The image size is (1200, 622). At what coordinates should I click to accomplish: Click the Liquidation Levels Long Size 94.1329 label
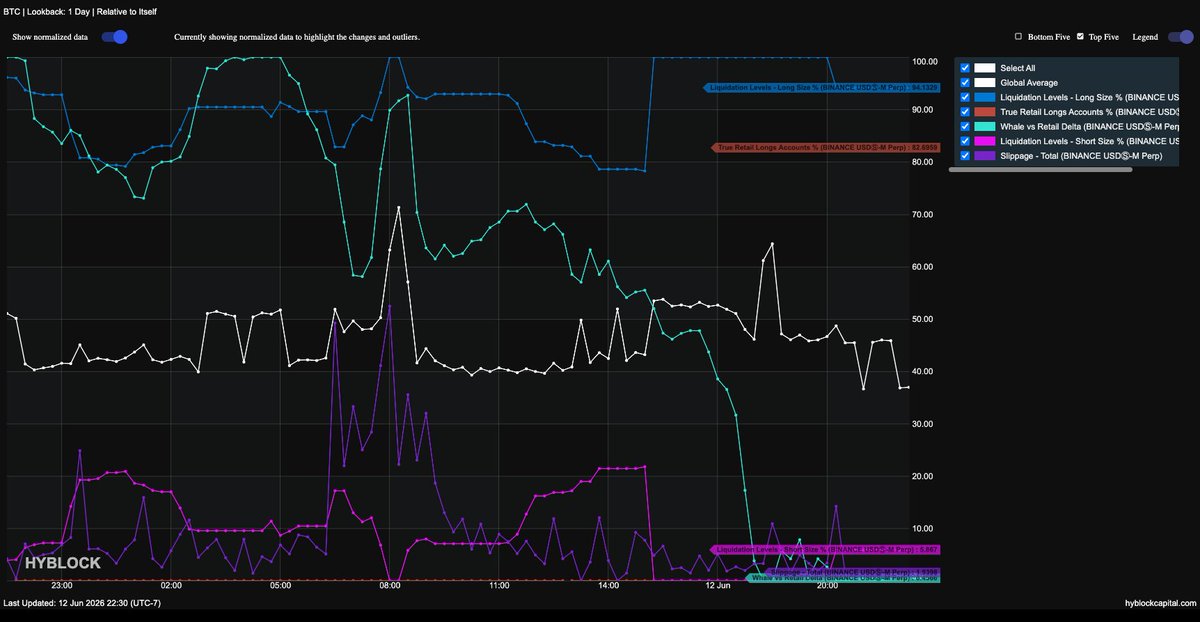point(821,88)
